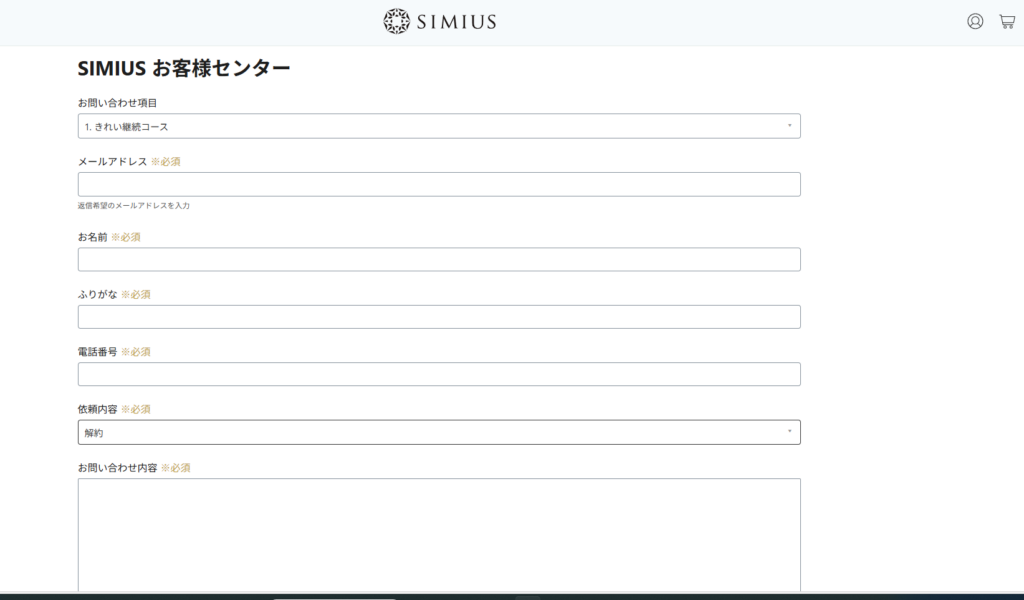Open the user account icon
The image size is (1024, 600).
(975, 22)
